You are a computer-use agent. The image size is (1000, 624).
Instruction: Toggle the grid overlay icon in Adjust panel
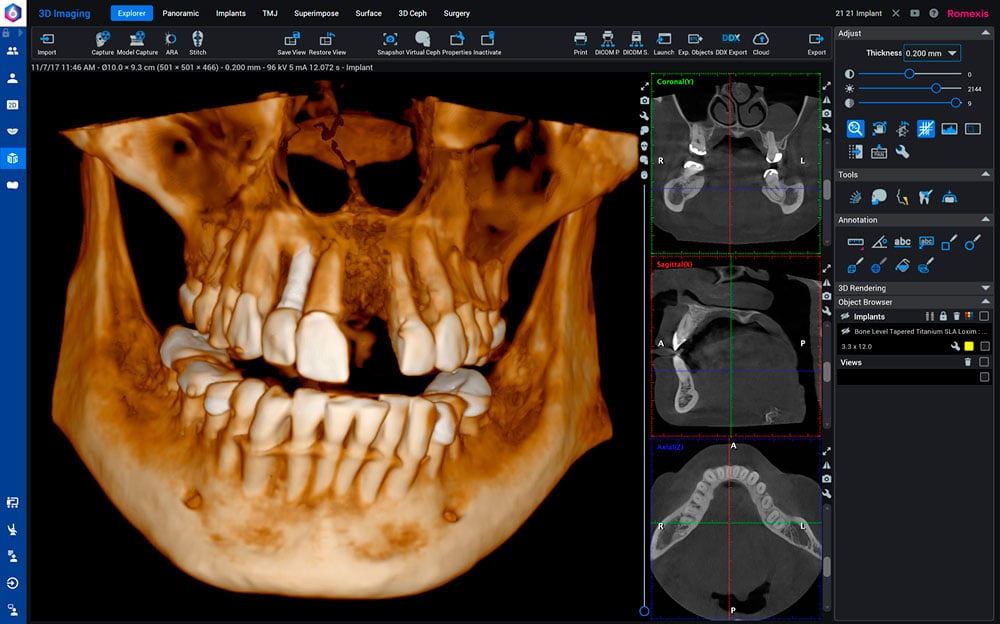coord(925,129)
